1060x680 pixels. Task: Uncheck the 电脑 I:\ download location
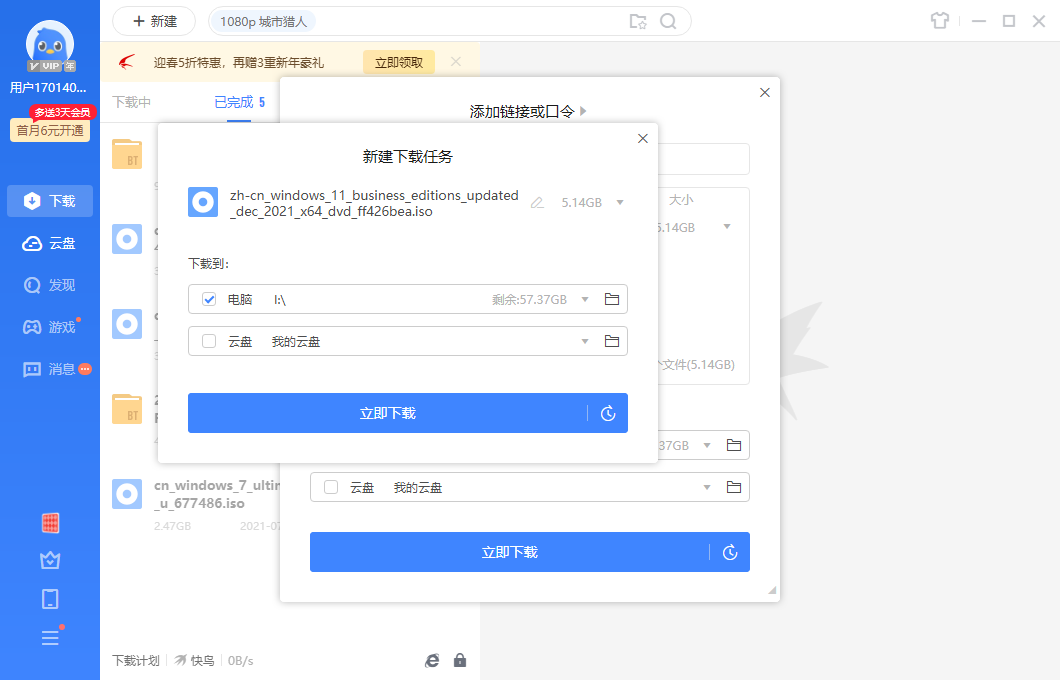pos(207,299)
